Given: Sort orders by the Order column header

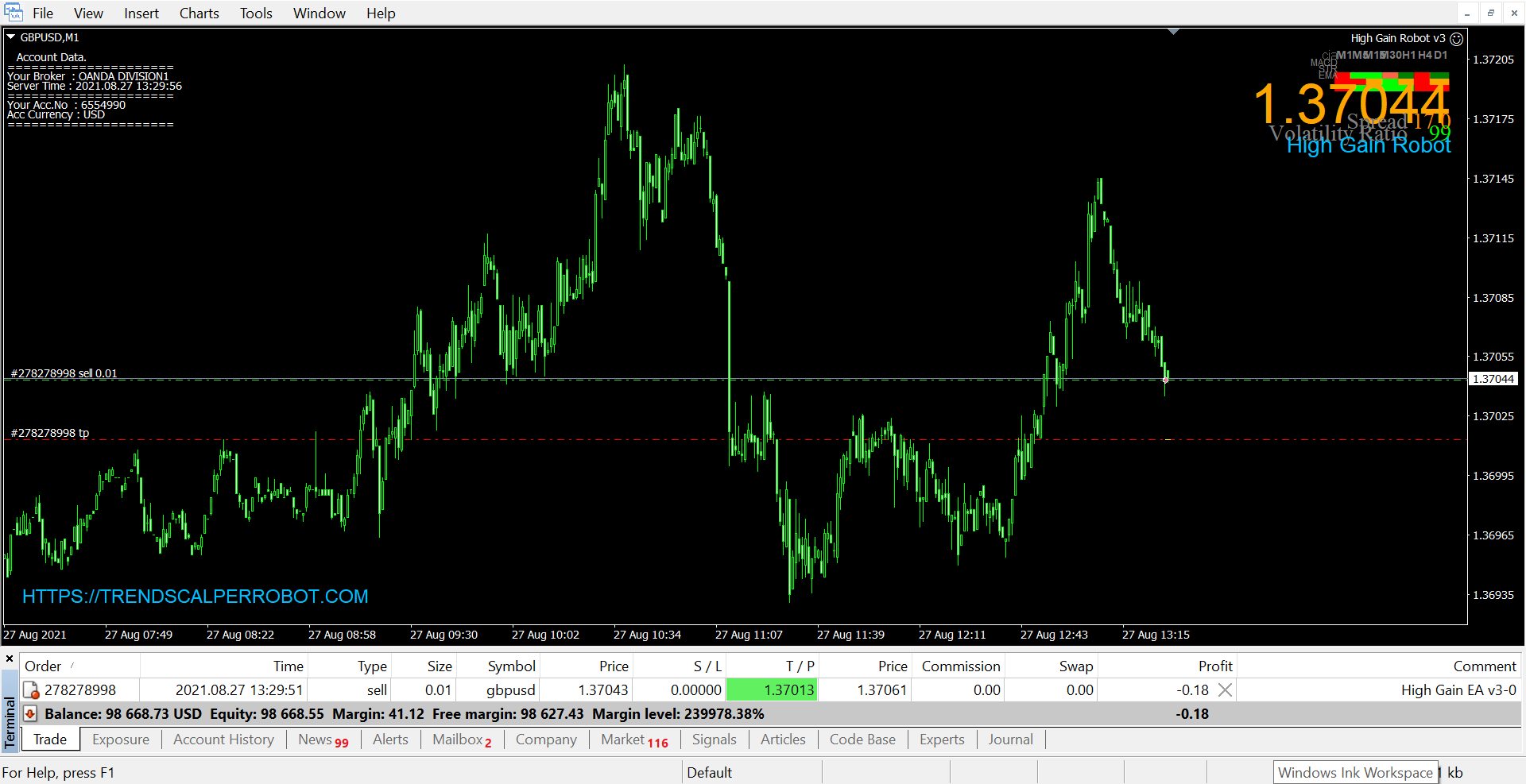Looking at the screenshot, I should click(43, 666).
